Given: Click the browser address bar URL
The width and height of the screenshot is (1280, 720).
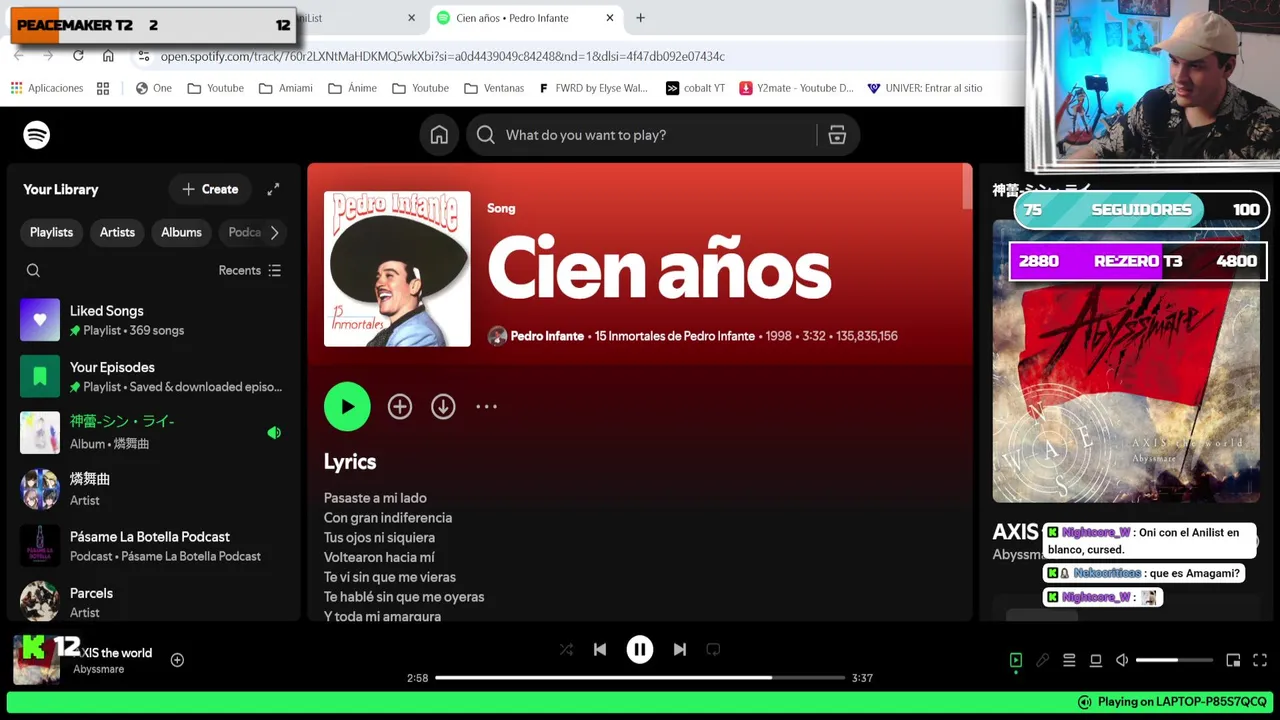Looking at the screenshot, I should pos(443,56).
